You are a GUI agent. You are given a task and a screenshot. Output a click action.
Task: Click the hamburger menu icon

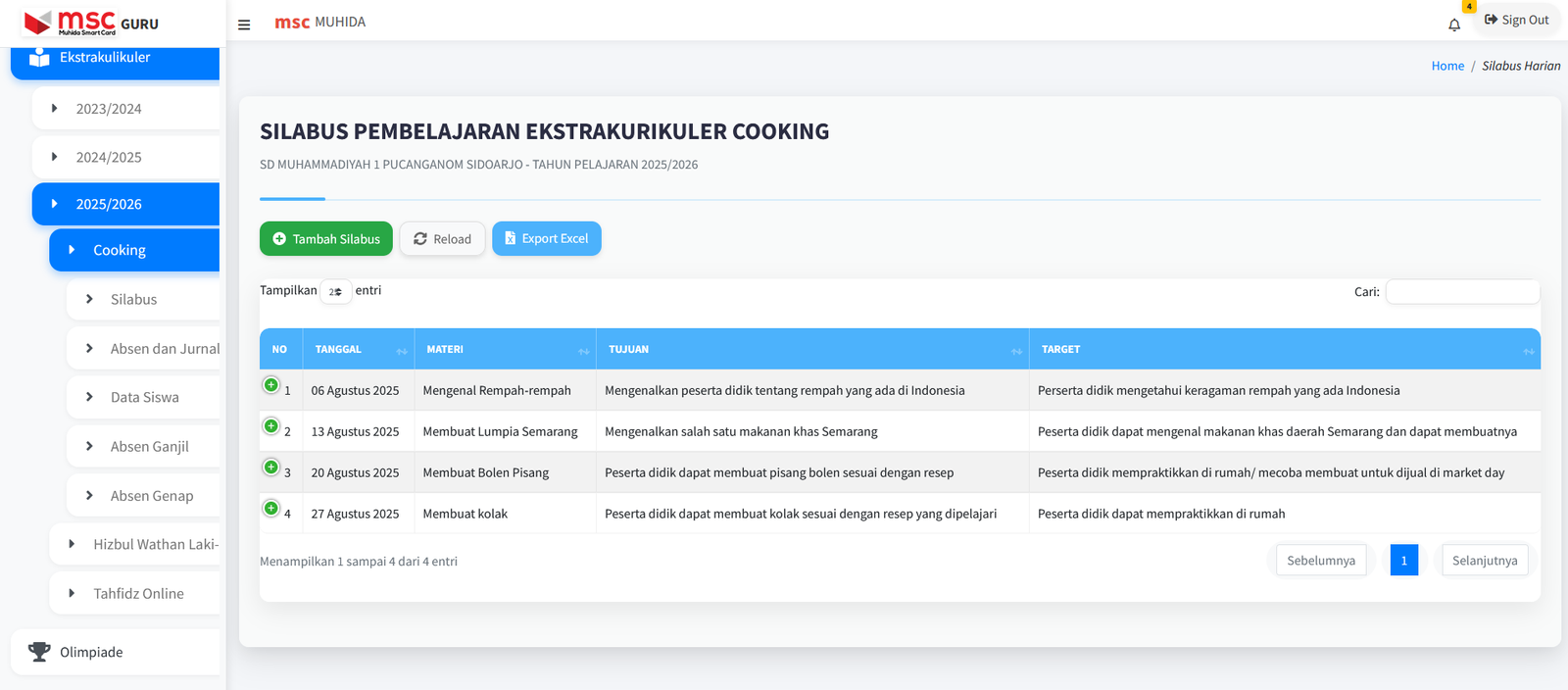(x=244, y=25)
